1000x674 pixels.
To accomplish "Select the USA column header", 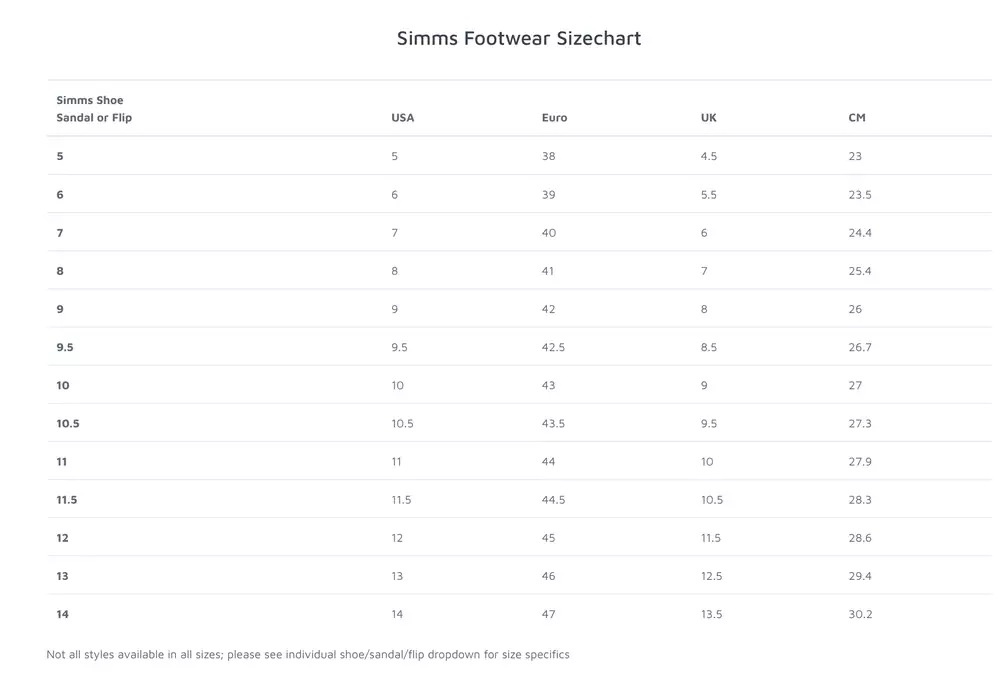I will tap(402, 117).
